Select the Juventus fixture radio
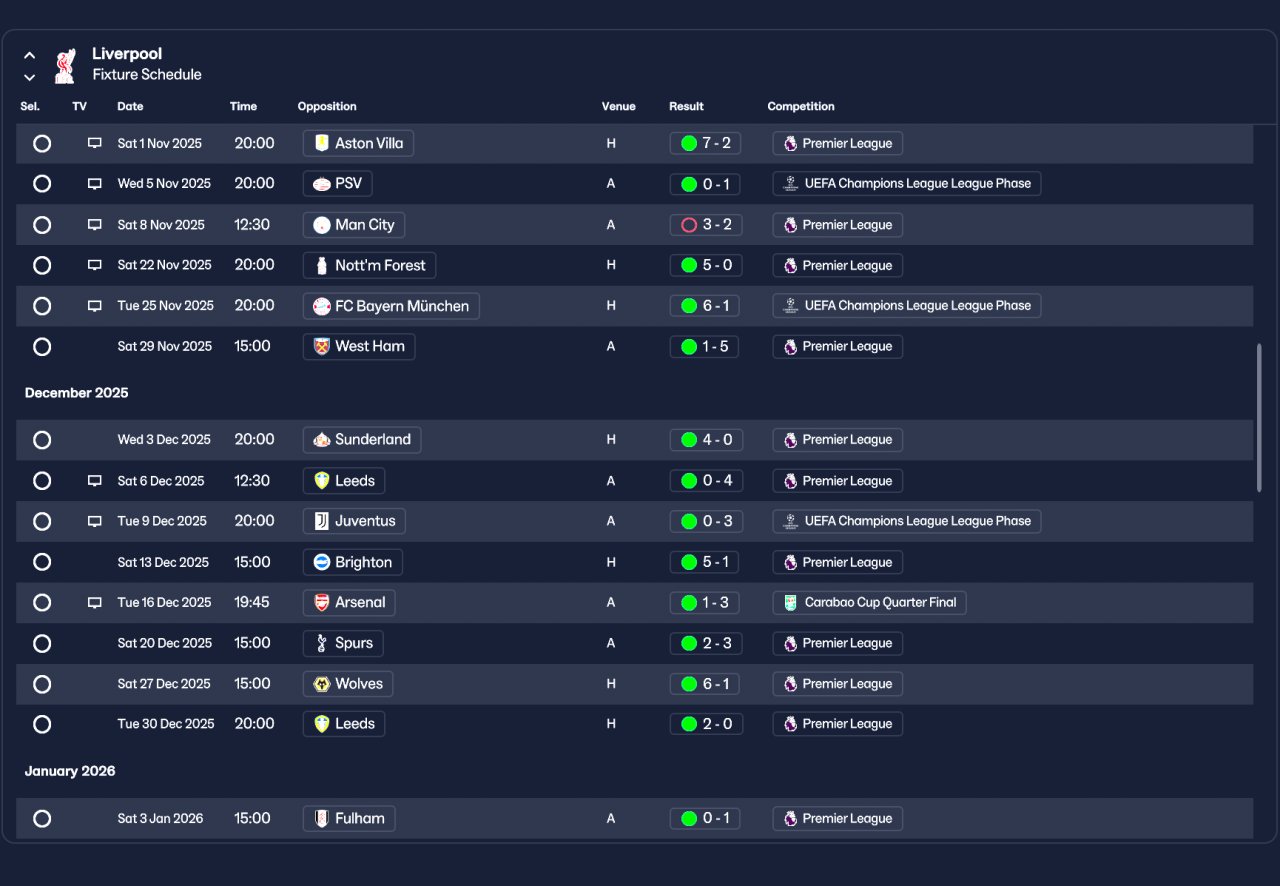Screen dimensions: 1280x886 [42, 521]
